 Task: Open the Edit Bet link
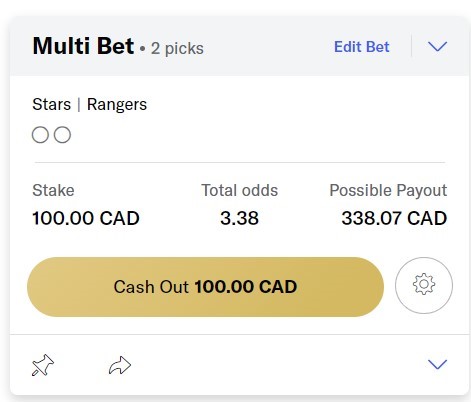[x=362, y=47]
